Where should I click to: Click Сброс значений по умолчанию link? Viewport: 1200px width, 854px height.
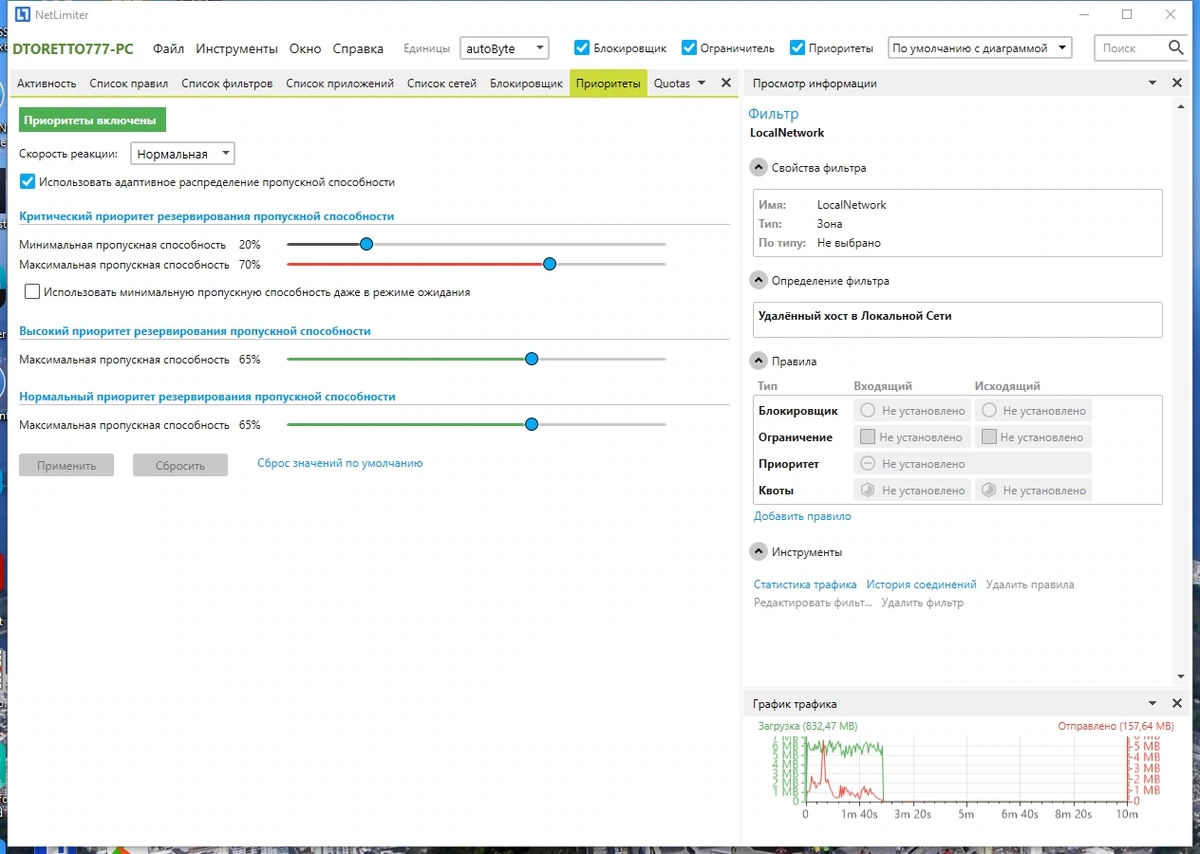click(340, 463)
